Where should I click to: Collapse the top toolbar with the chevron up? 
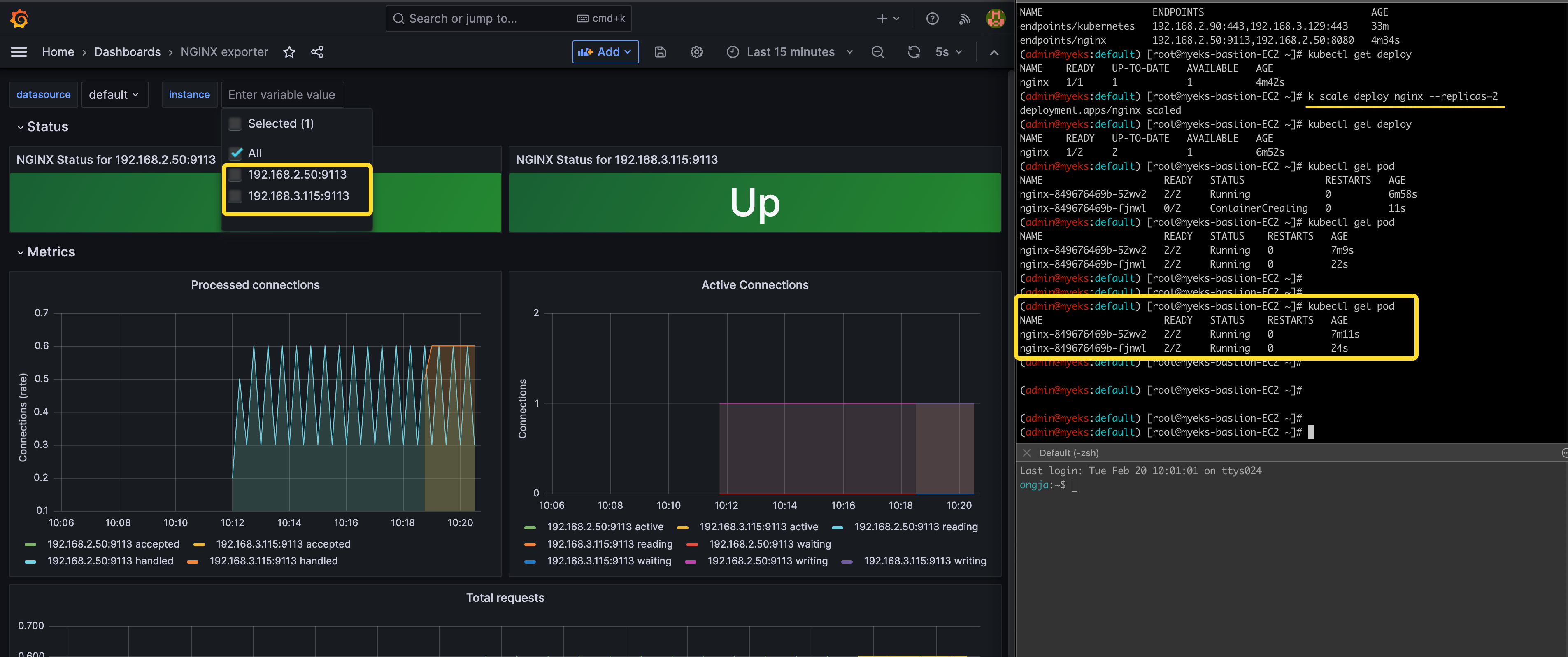pos(994,52)
